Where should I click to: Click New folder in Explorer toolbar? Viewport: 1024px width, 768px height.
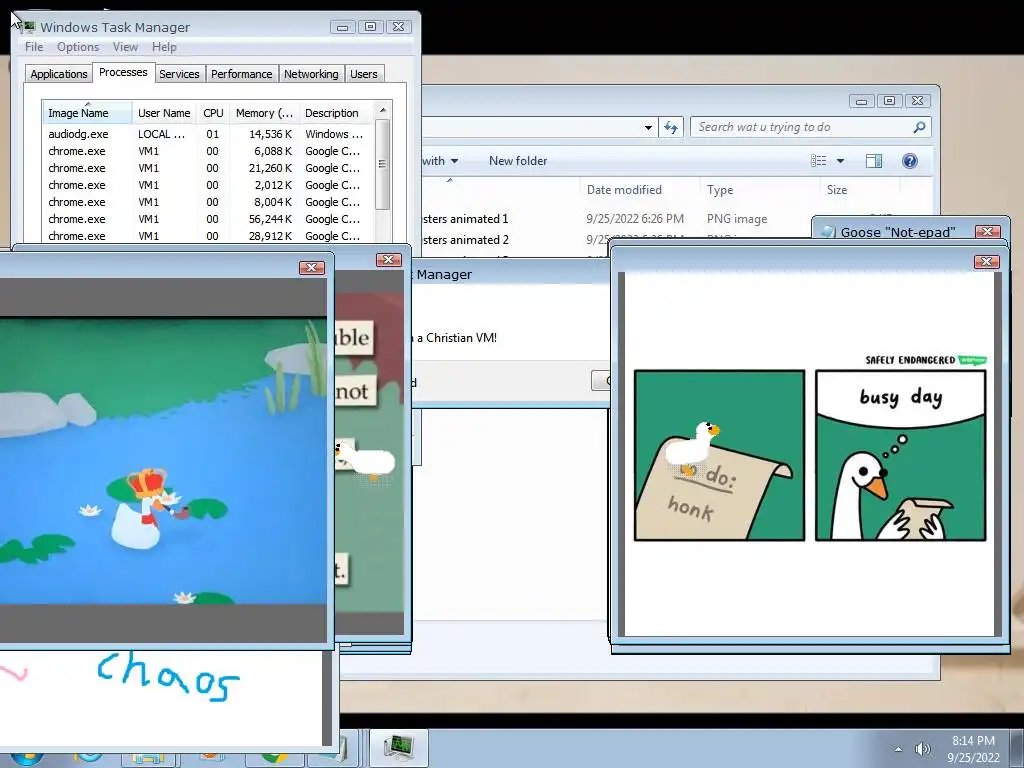tap(518, 161)
